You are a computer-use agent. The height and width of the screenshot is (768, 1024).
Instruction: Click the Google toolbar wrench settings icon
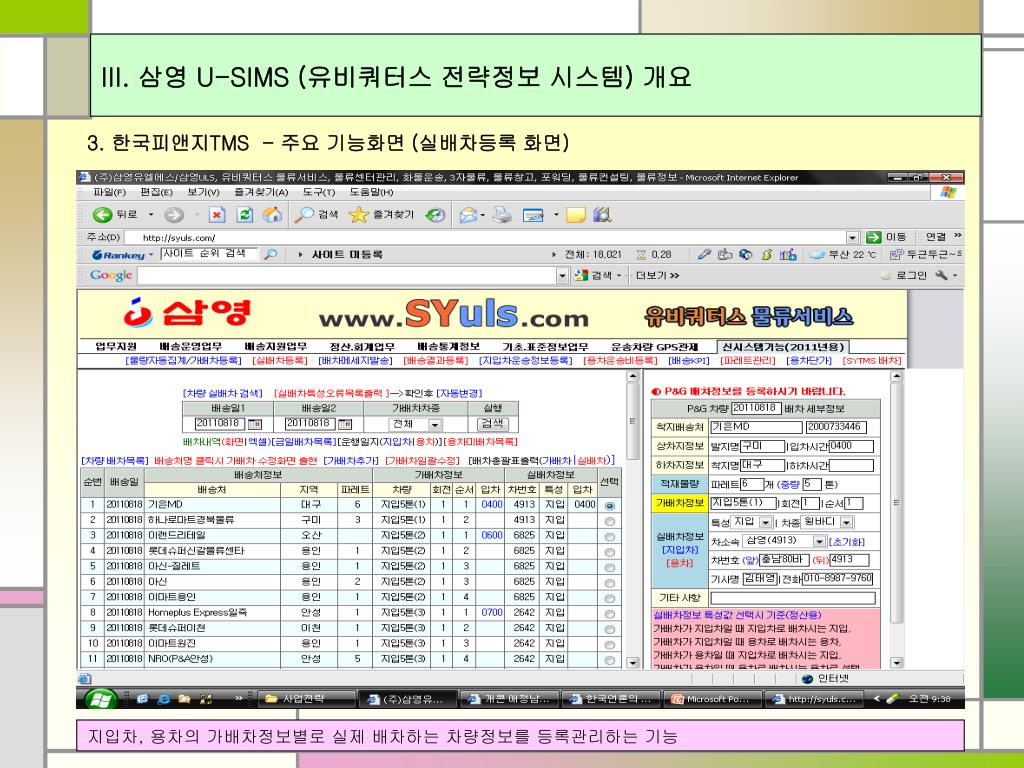pyautogui.click(x=941, y=276)
